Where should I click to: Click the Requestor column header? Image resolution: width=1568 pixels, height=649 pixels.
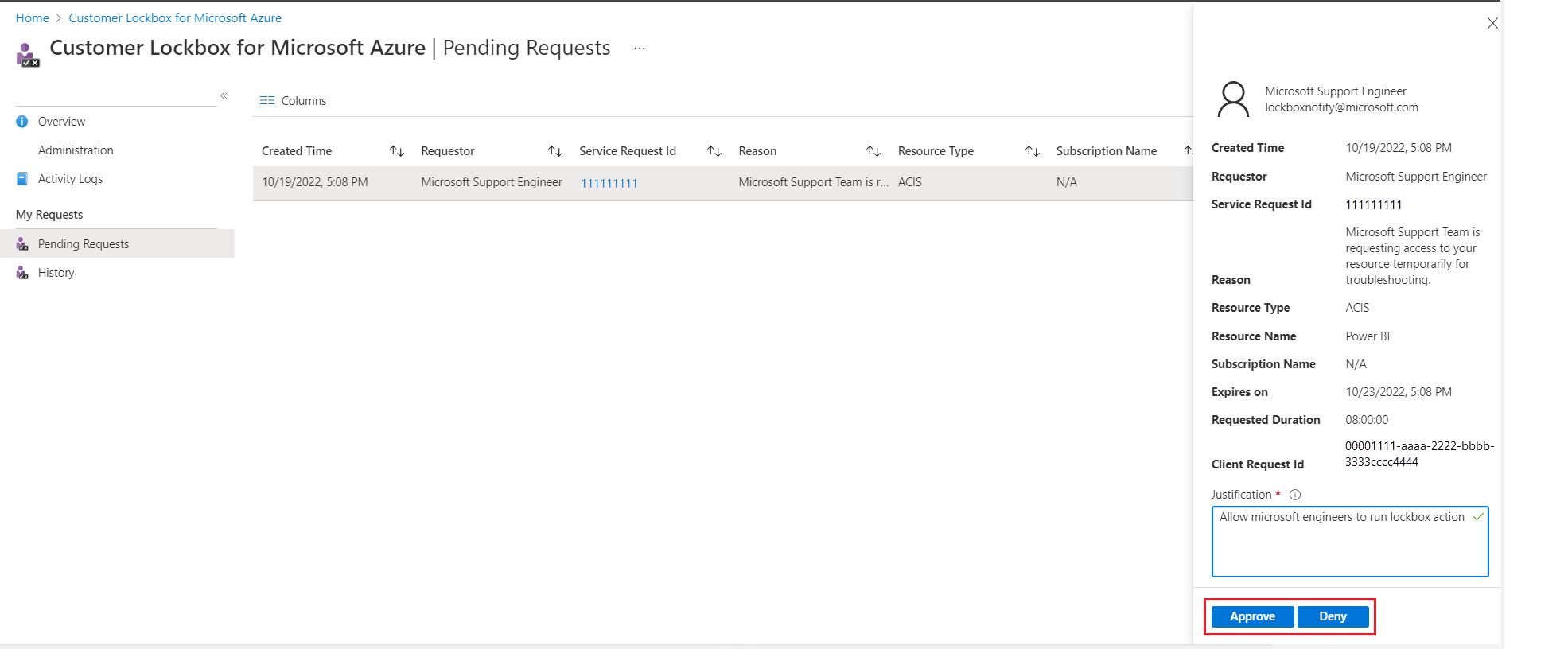tap(448, 151)
